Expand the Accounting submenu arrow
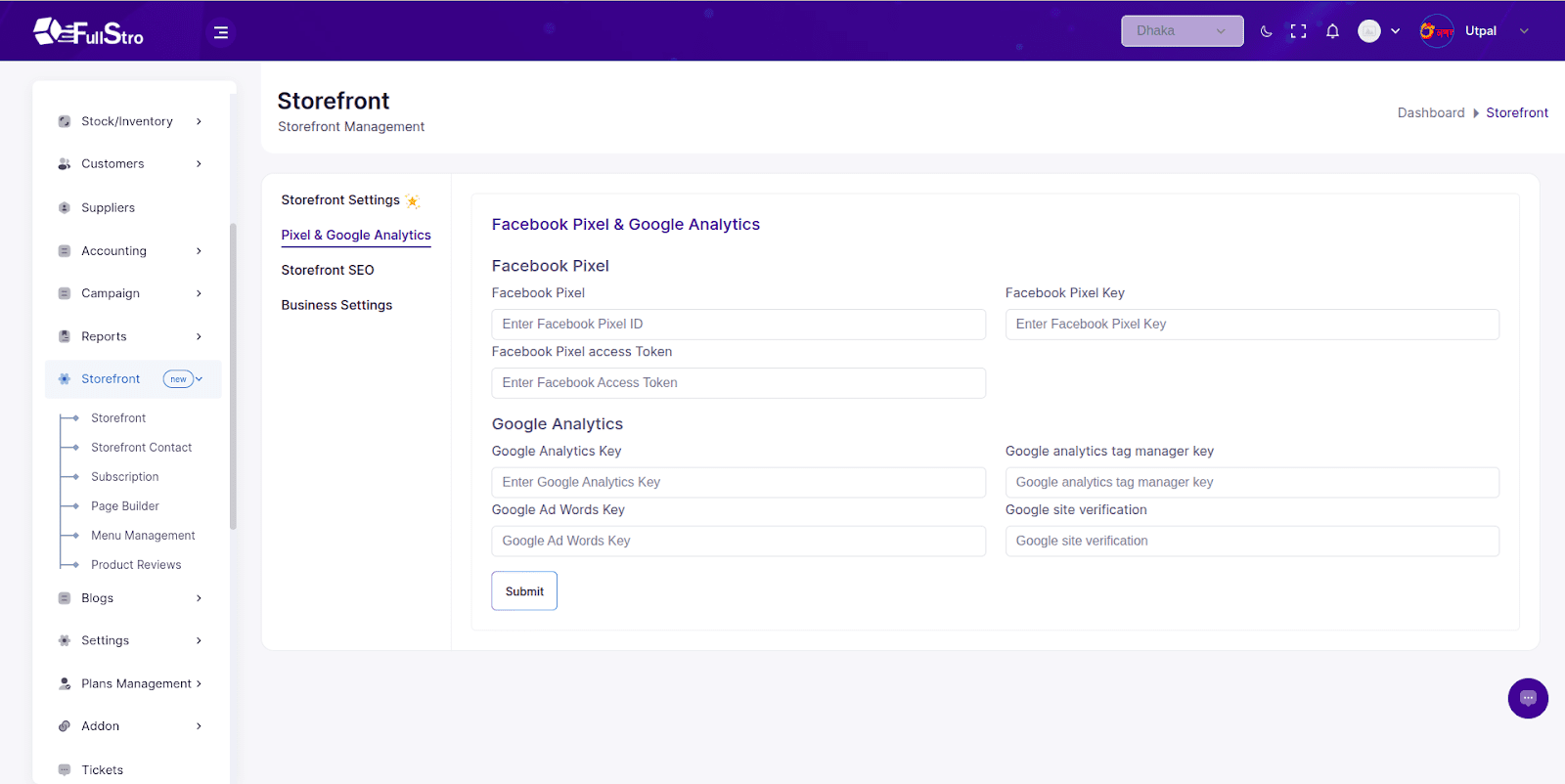This screenshot has height=784, width=1565. coord(199,251)
